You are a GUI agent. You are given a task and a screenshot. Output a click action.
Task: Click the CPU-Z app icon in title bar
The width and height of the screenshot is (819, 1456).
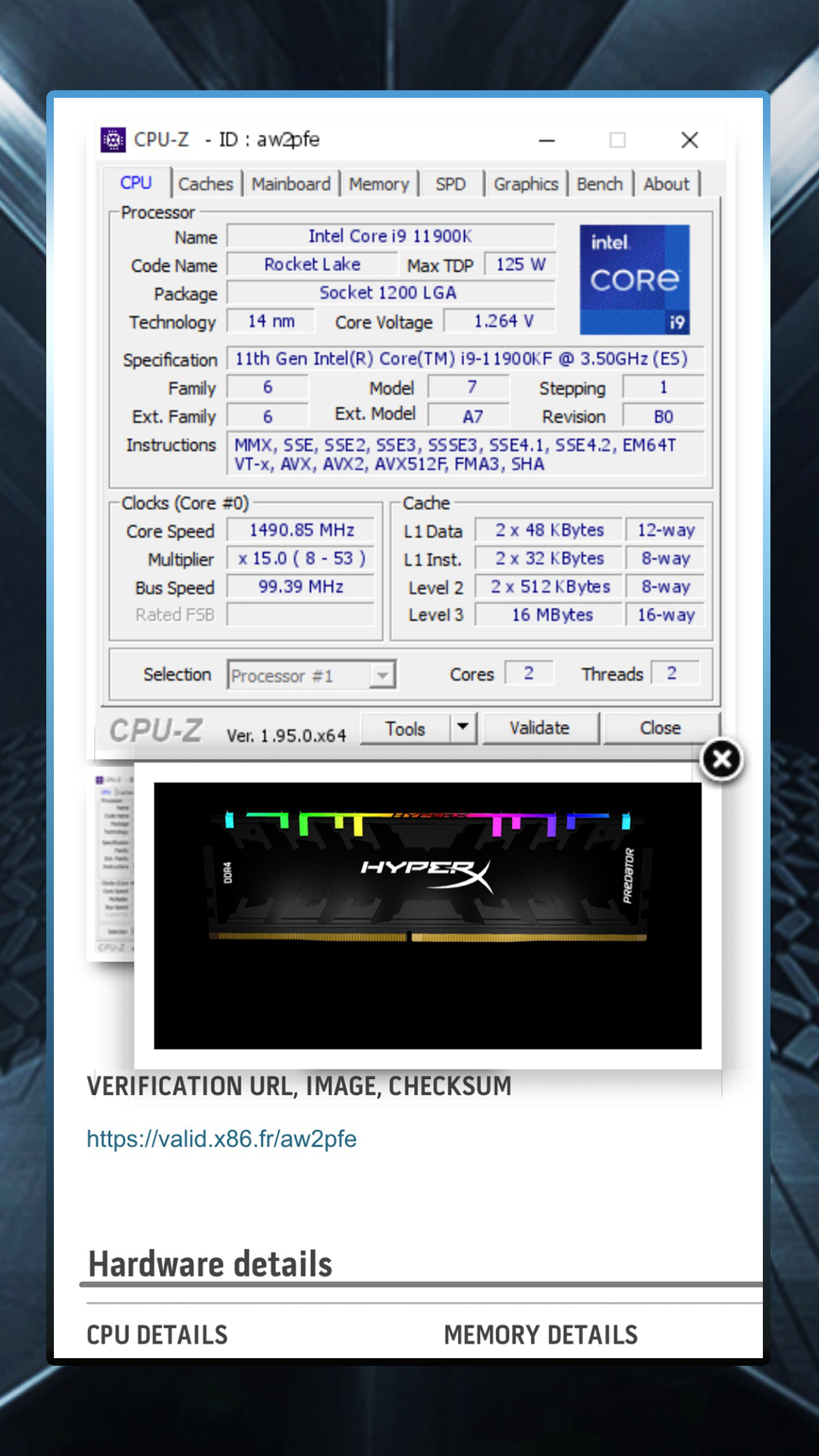click(x=113, y=140)
